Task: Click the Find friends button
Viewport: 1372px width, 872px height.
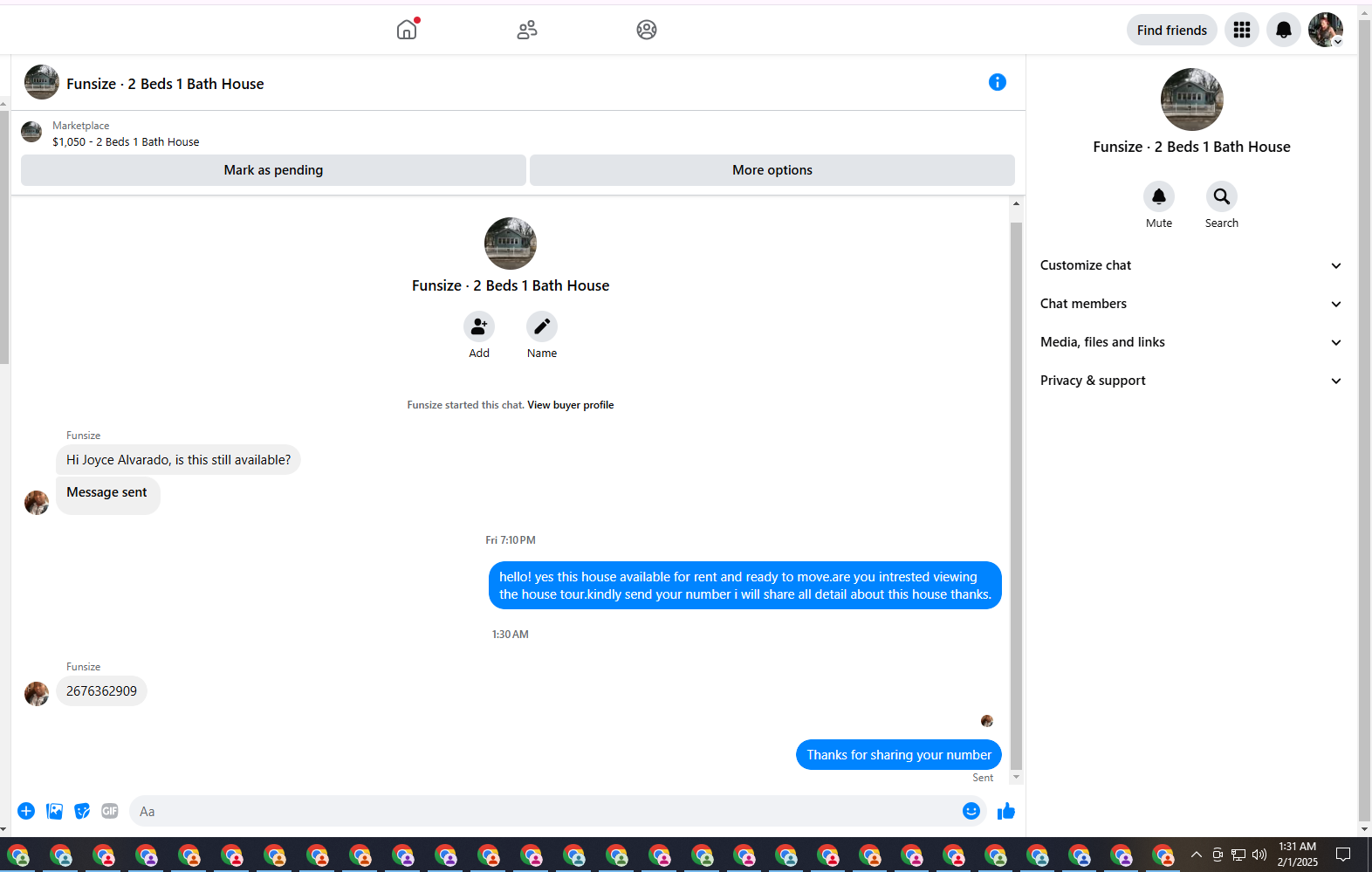Action: point(1172,30)
